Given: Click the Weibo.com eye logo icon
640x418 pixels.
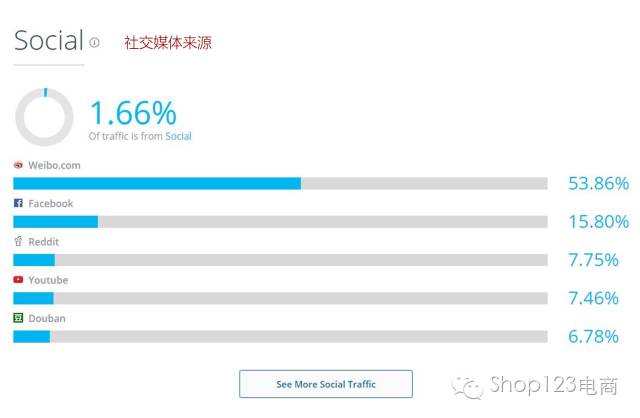Looking at the screenshot, I should [18, 165].
